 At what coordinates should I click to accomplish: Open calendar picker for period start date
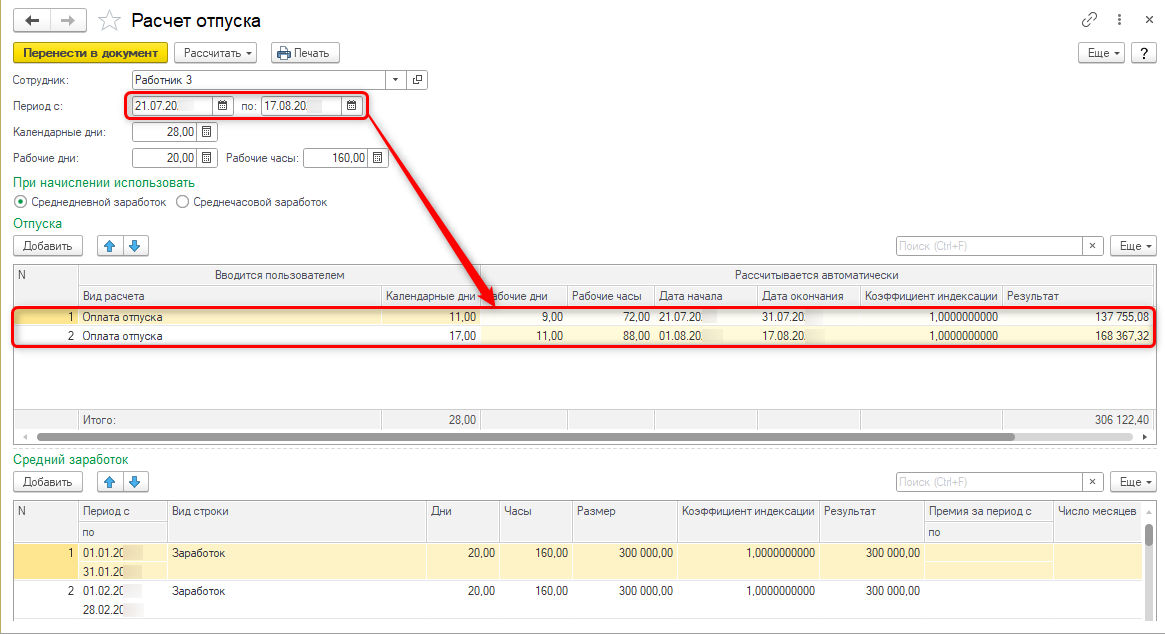click(223, 105)
